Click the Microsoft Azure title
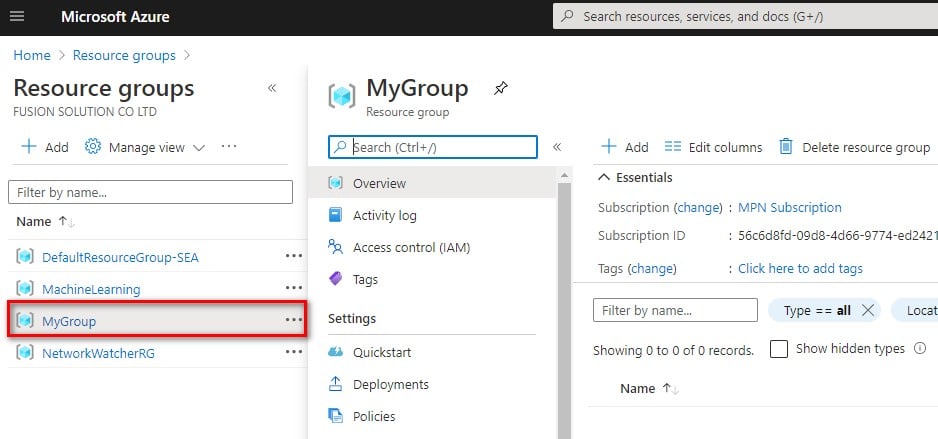The height and width of the screenshot is (439, 938). point(115,16)
